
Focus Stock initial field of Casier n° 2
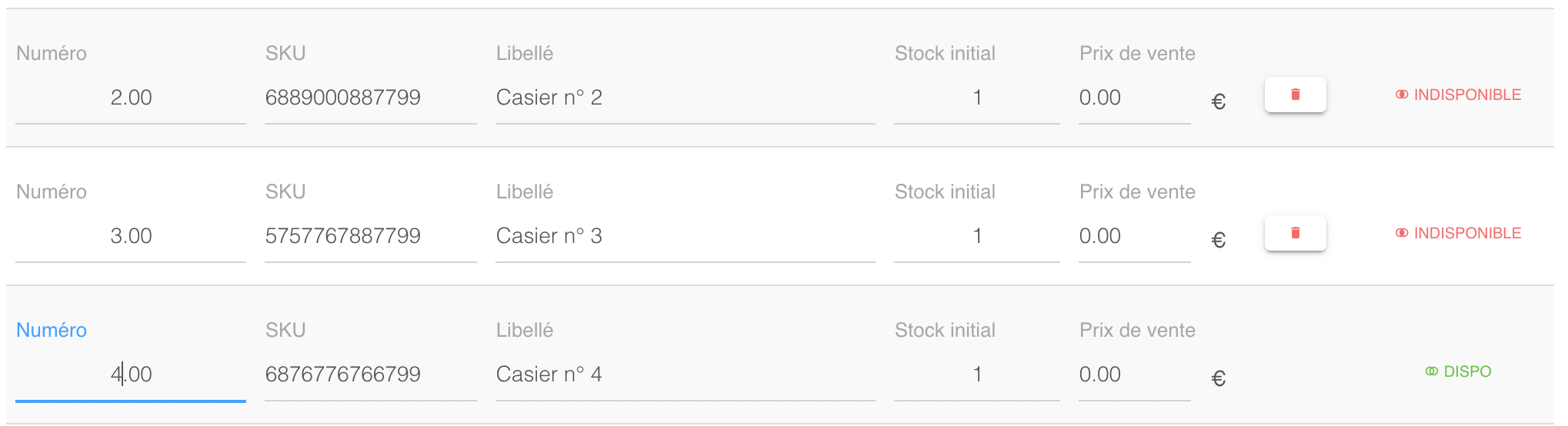[976, 98]
